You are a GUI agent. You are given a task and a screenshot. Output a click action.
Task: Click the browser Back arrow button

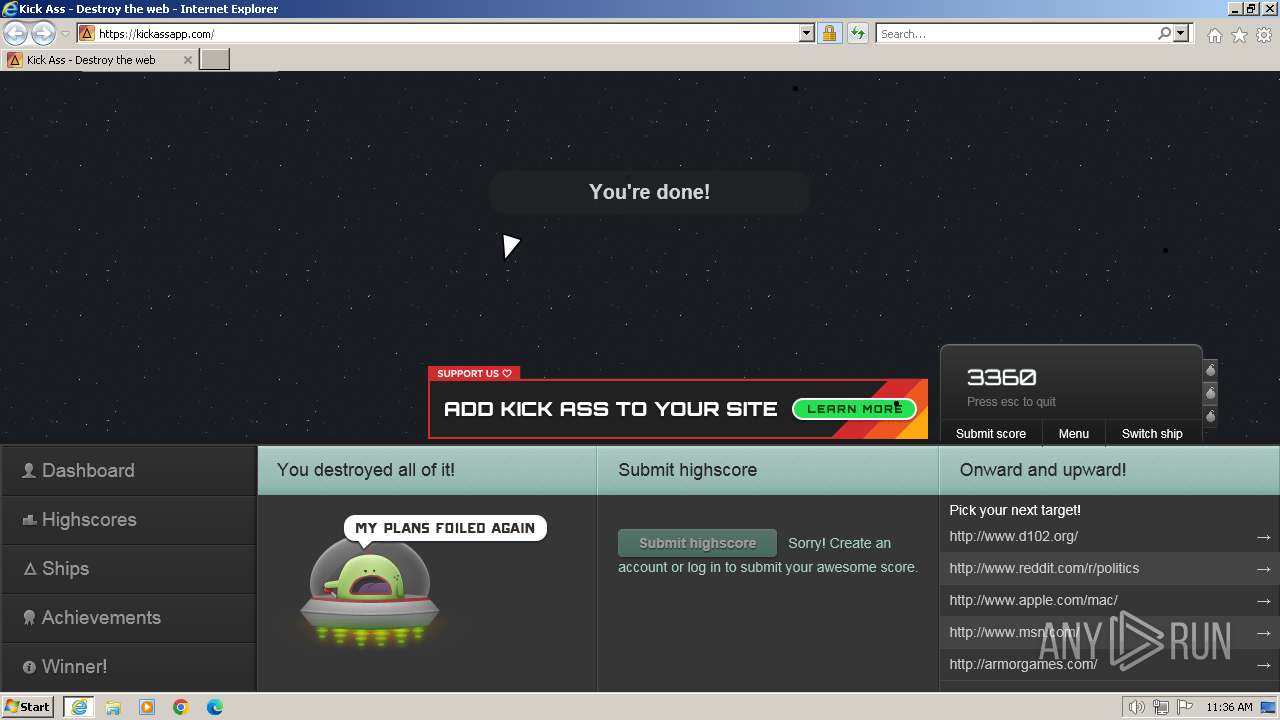pos(15,33)
